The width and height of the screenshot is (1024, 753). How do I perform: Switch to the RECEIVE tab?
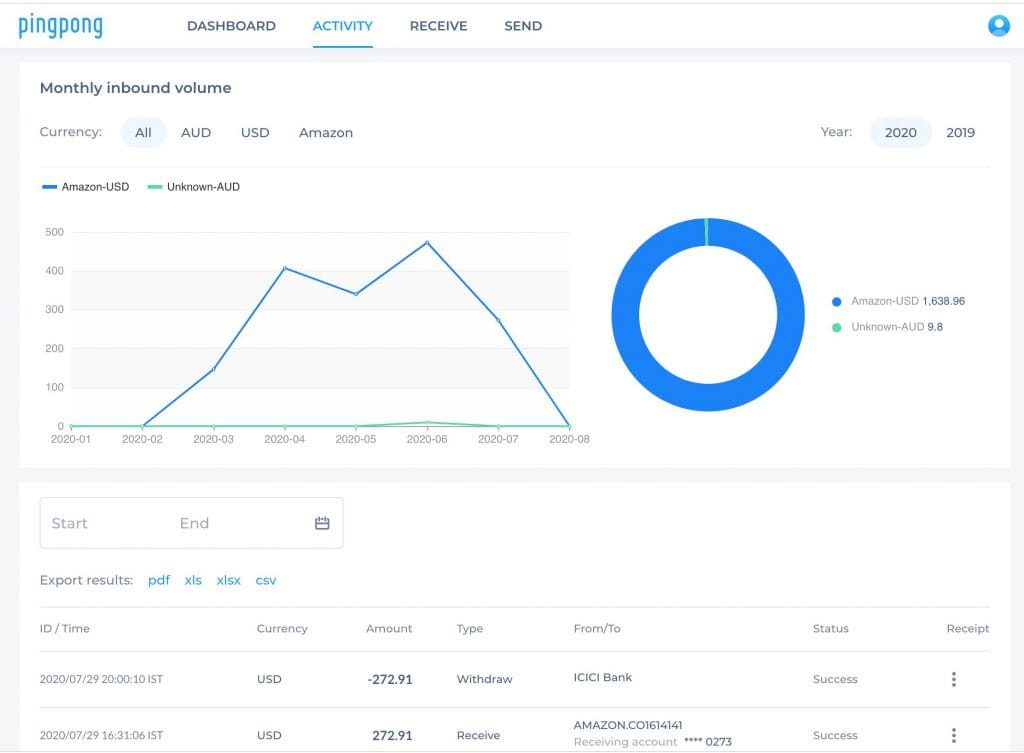coord(438,26)
